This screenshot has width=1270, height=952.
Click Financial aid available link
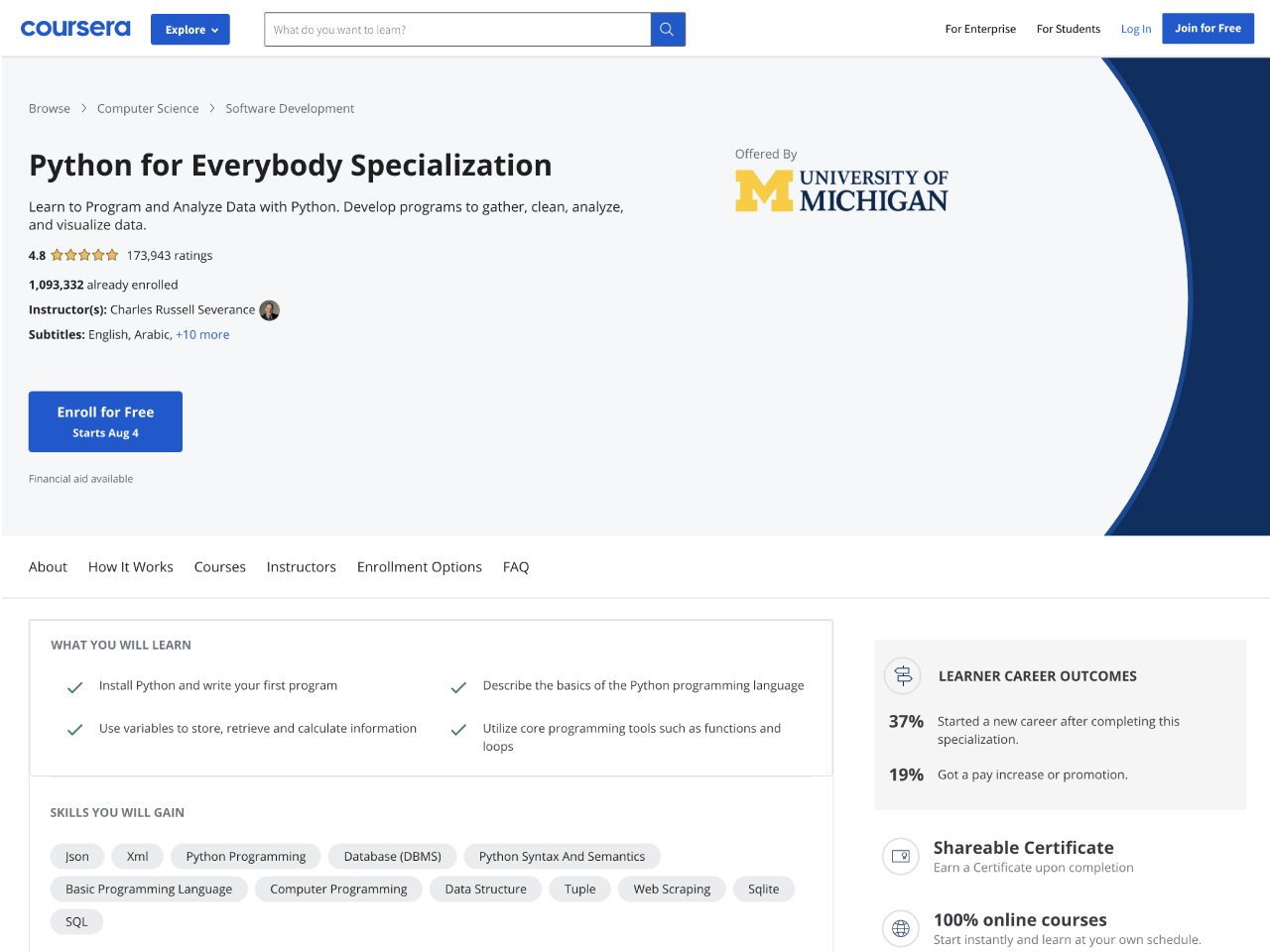tap(80, 479)
